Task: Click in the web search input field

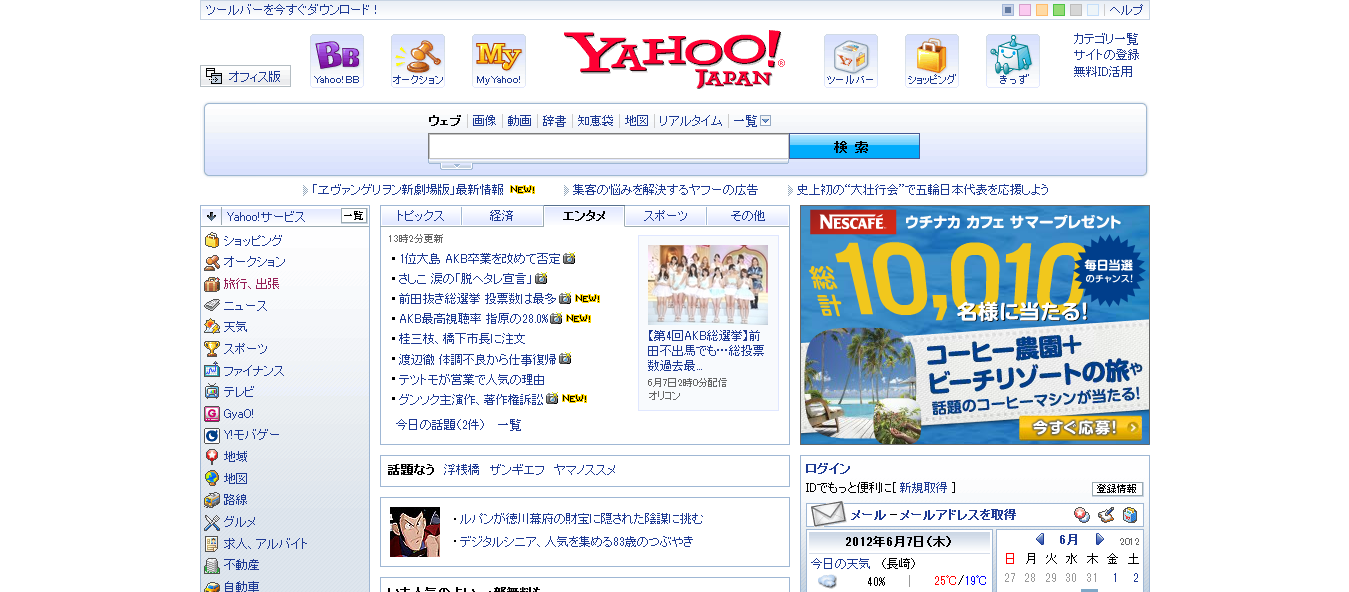Action: point(609,147)
